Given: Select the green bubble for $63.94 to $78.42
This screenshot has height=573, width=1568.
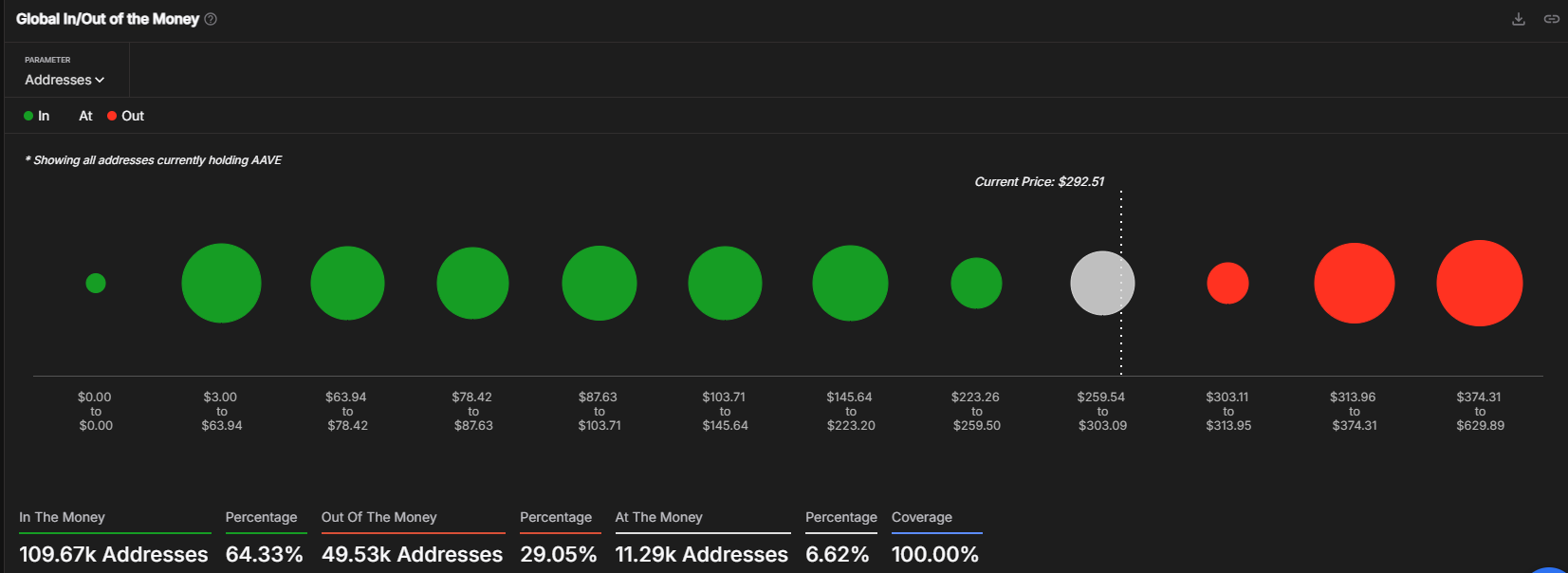Looking at the screenshot, I should tap(347, 283).
